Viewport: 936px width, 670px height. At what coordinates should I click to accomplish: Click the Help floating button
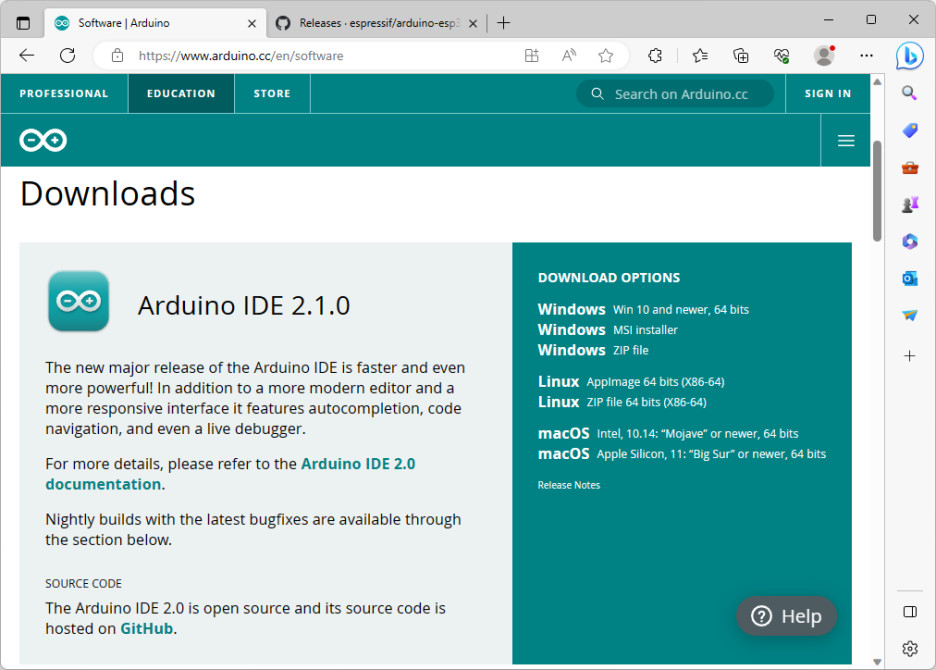pyautogui.click(x=786, y=616)
